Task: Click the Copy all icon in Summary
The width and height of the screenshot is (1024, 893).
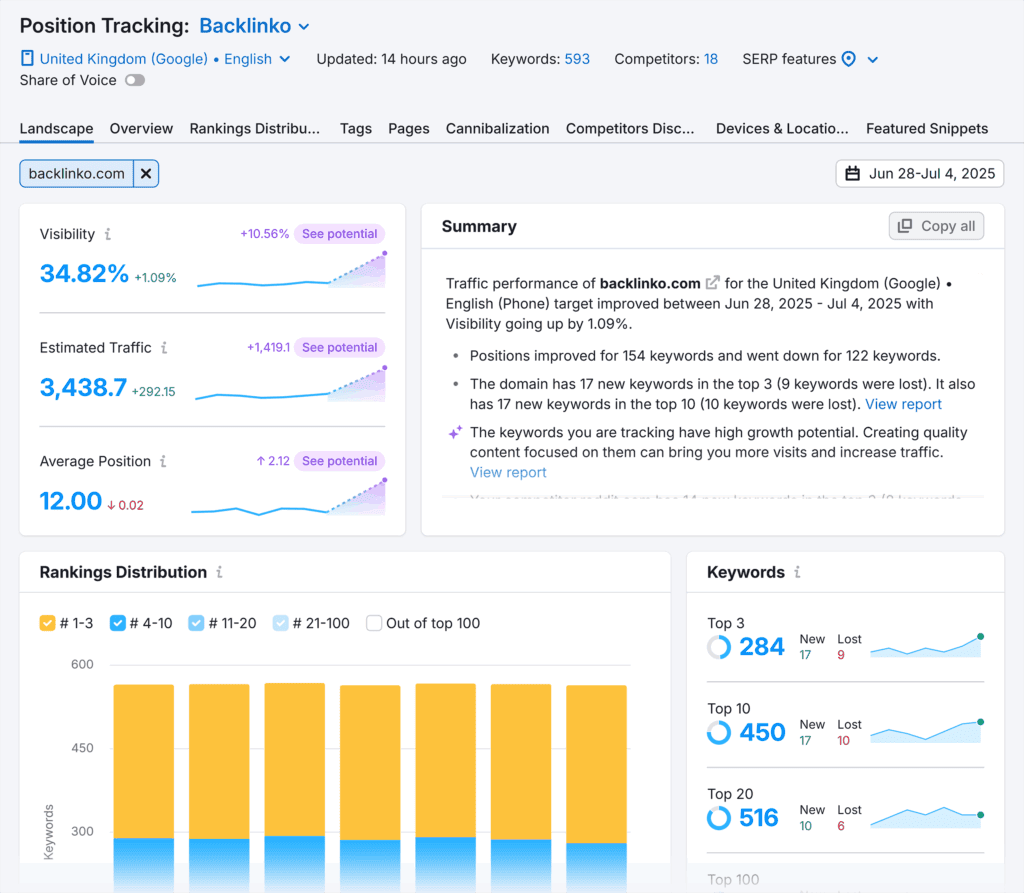Action: [x=905, y=225]
